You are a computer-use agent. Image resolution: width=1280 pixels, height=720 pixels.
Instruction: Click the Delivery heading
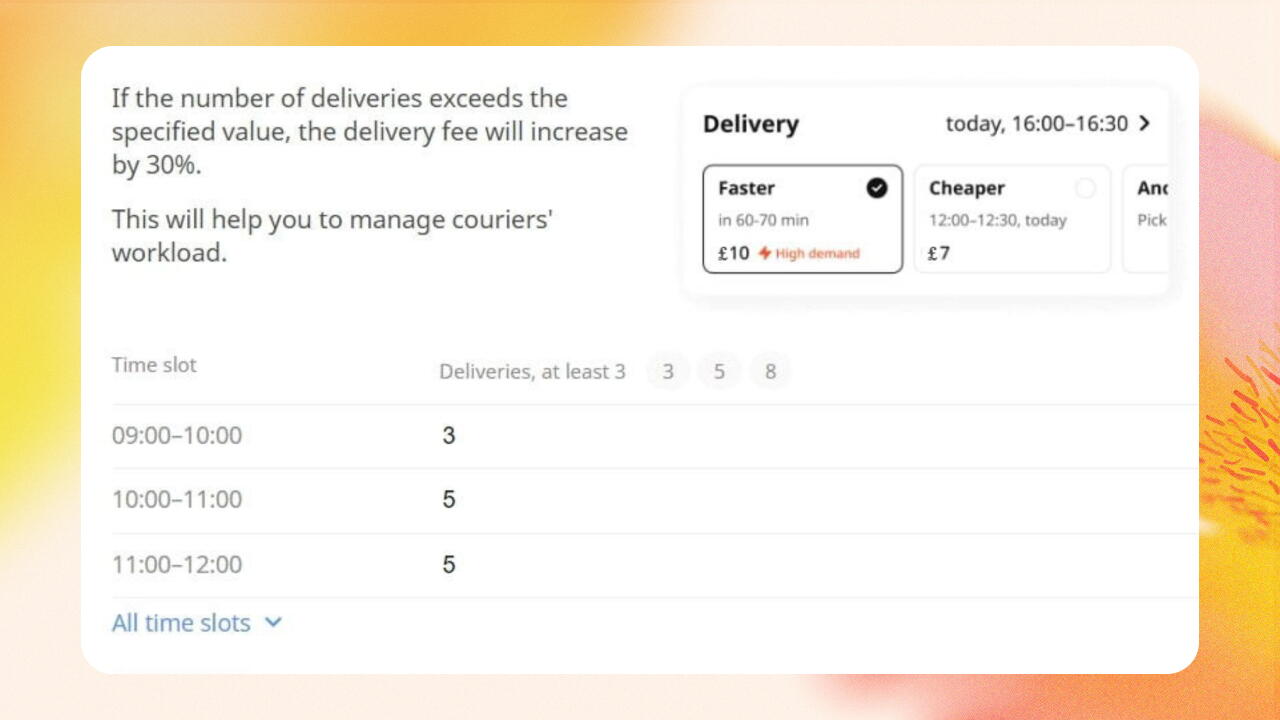[751, 124]
